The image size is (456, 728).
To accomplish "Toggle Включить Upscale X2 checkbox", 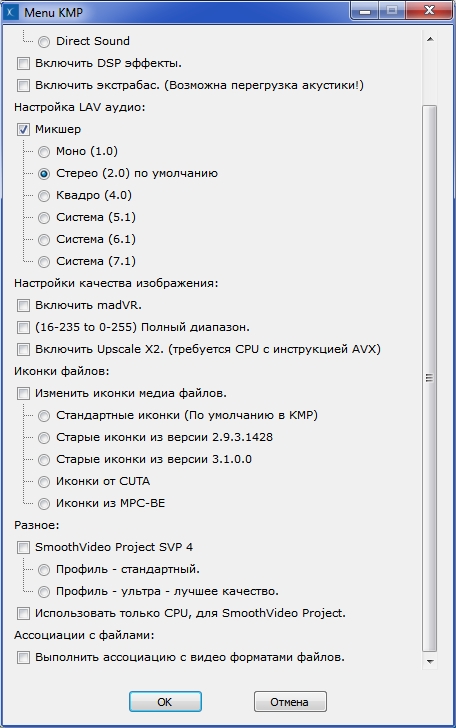I will pyautogui.click(x=23, y=350).
